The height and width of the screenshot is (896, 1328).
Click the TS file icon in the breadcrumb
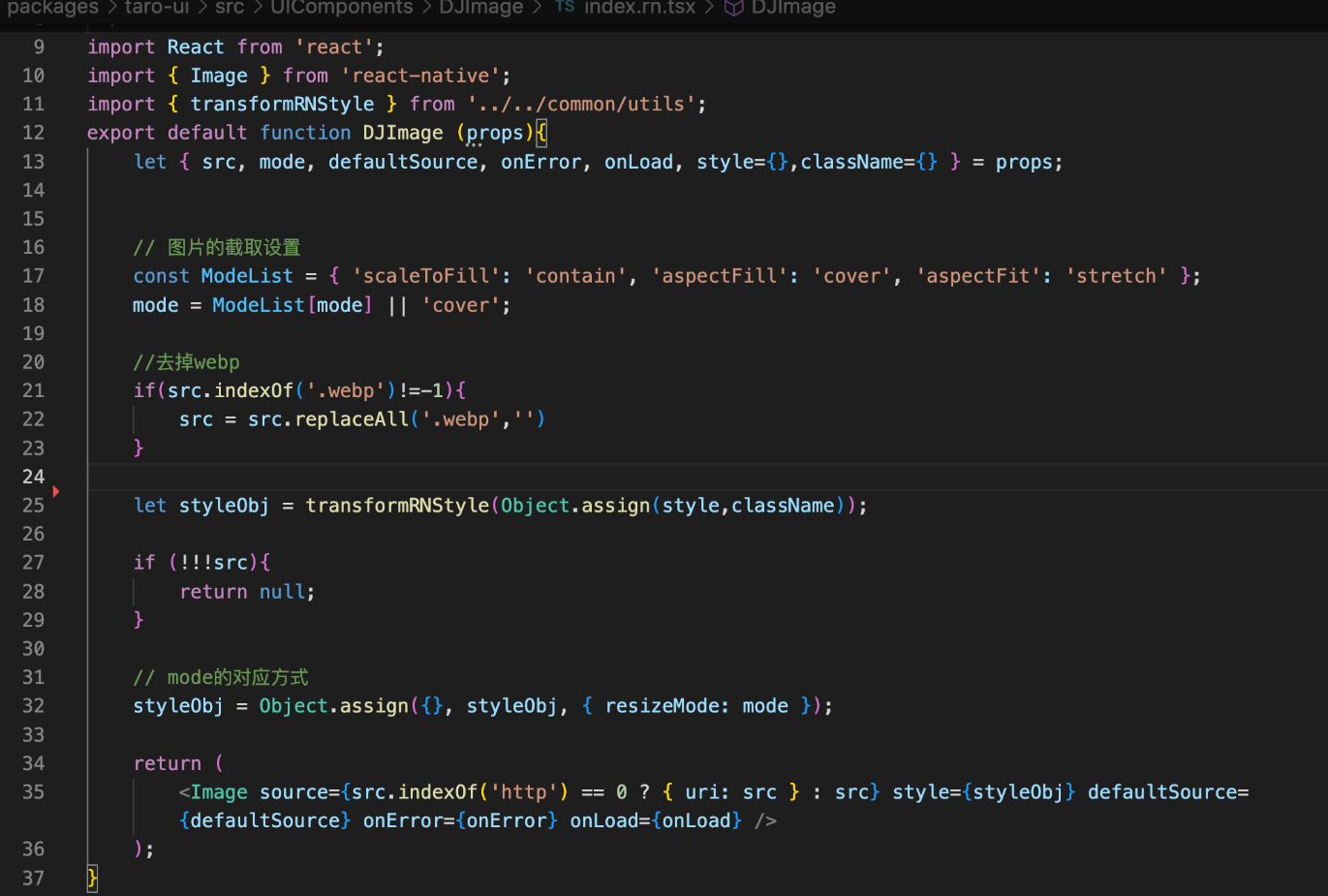[x=565, y=7]
